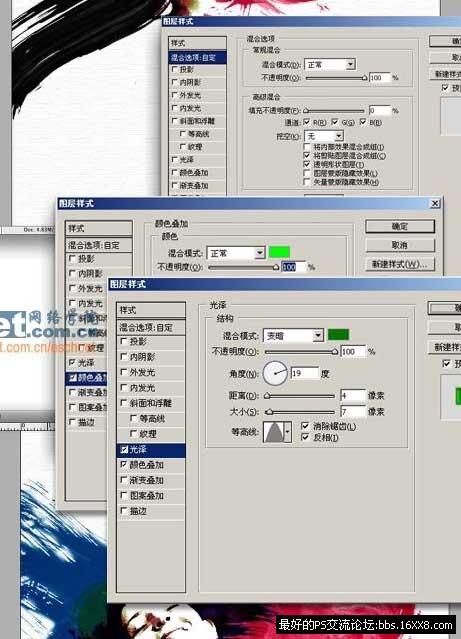Click the dark green satin color swatch

(338, 335)
